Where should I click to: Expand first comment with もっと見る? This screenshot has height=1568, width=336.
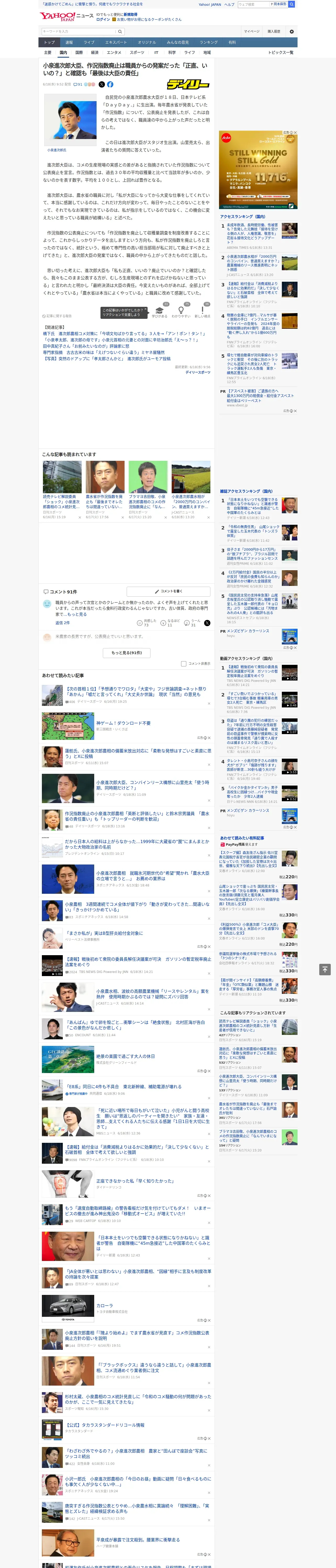pyautogui.click(x=77, y=614)
